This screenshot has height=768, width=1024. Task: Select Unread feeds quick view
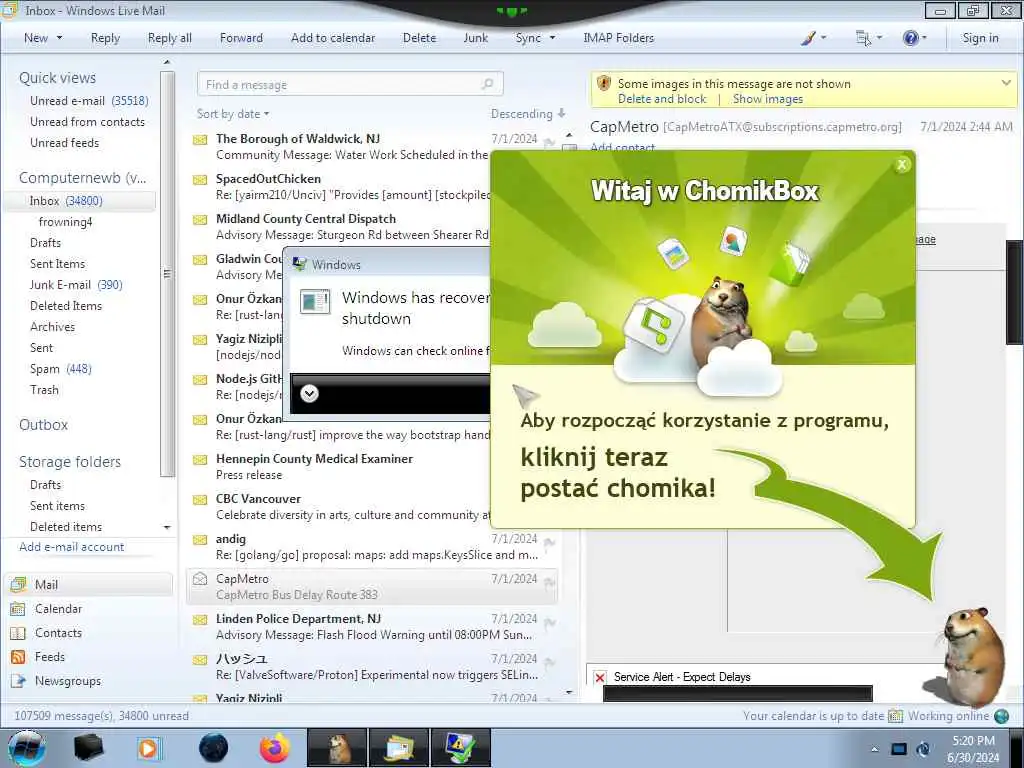65,142
